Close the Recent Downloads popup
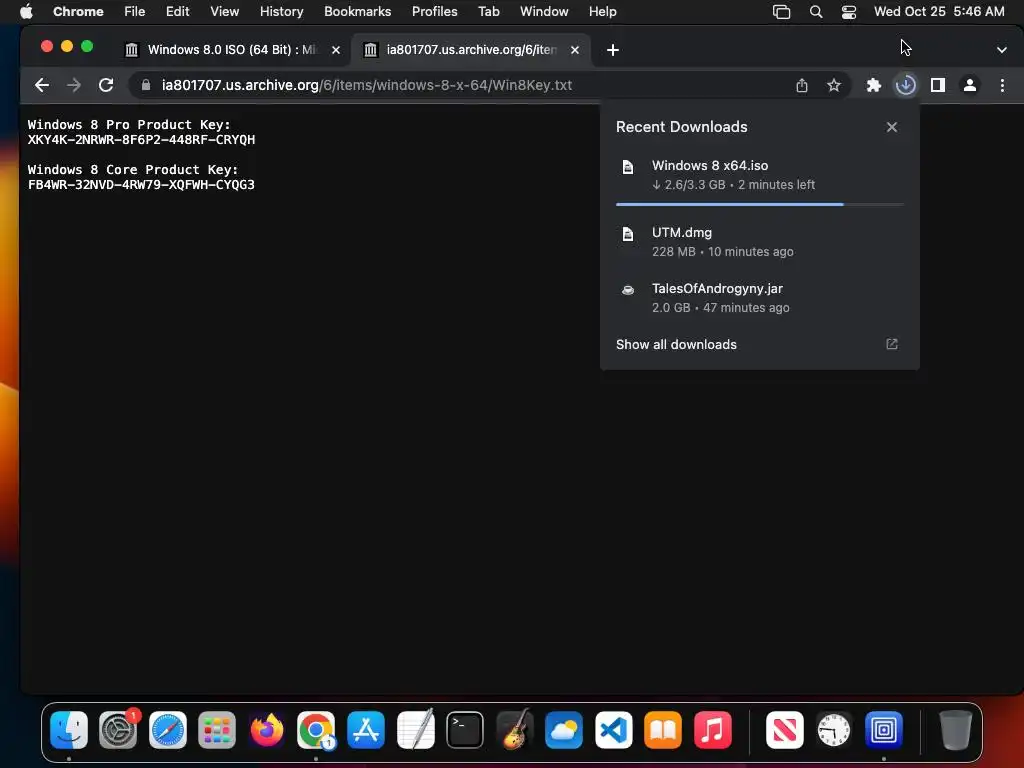The width and height of the screenshot is (1024, 768). click(x=891, y=127)
